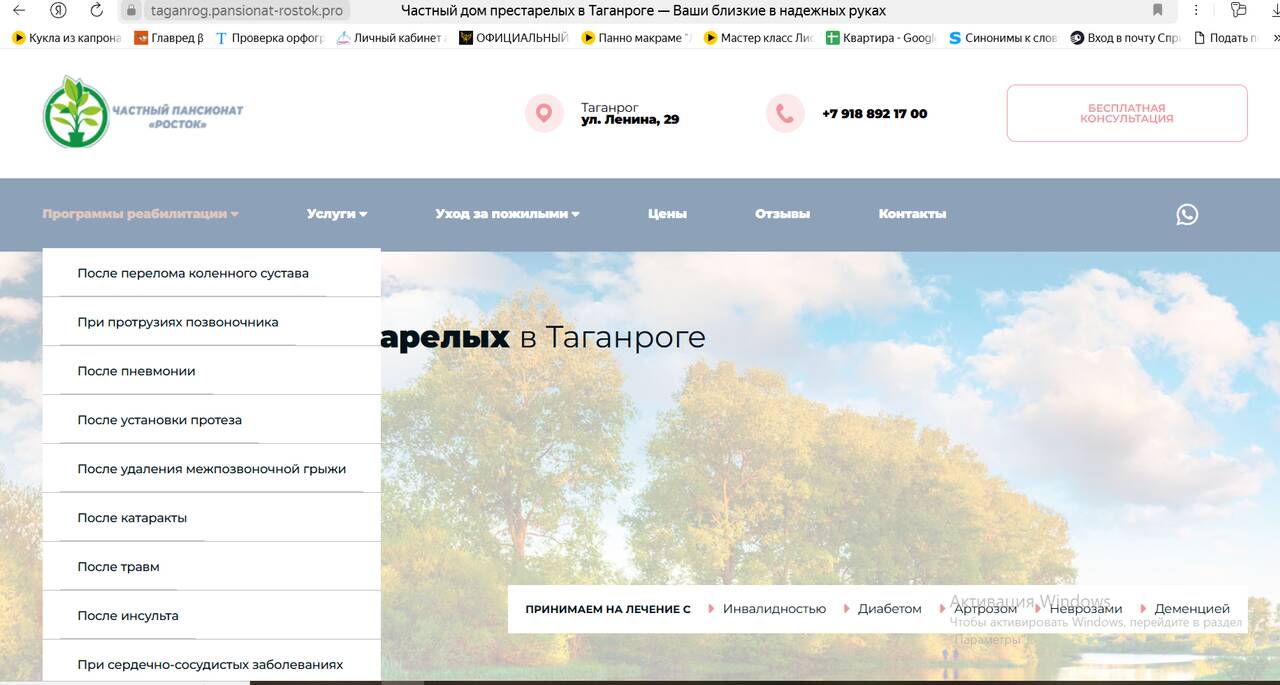
Task: Click the address bar showing taganrog.pansionat-rostok.pro
Action: pyautogui.click(x=246, y=11)
